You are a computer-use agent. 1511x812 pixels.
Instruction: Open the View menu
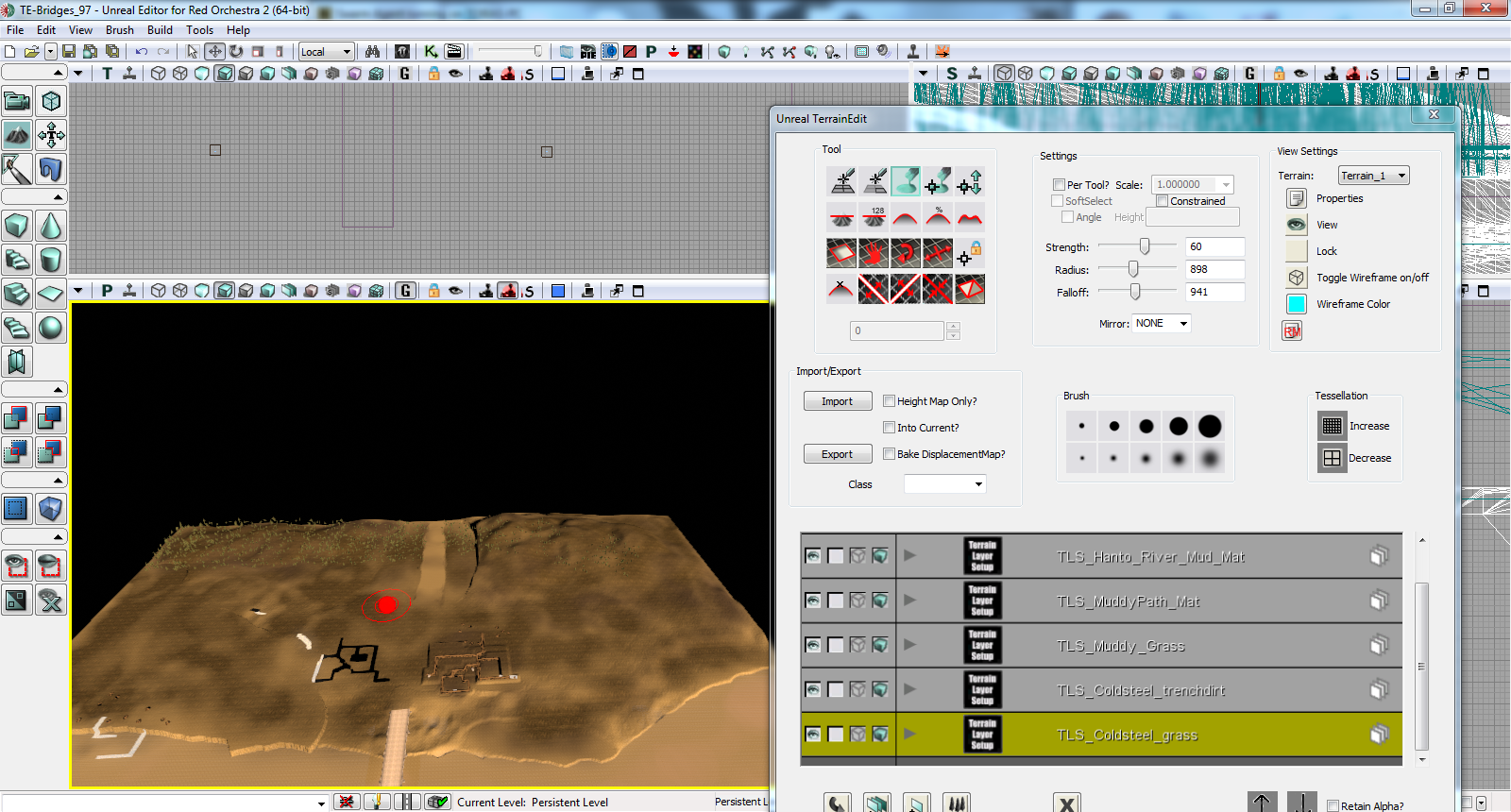coord(80,30)
